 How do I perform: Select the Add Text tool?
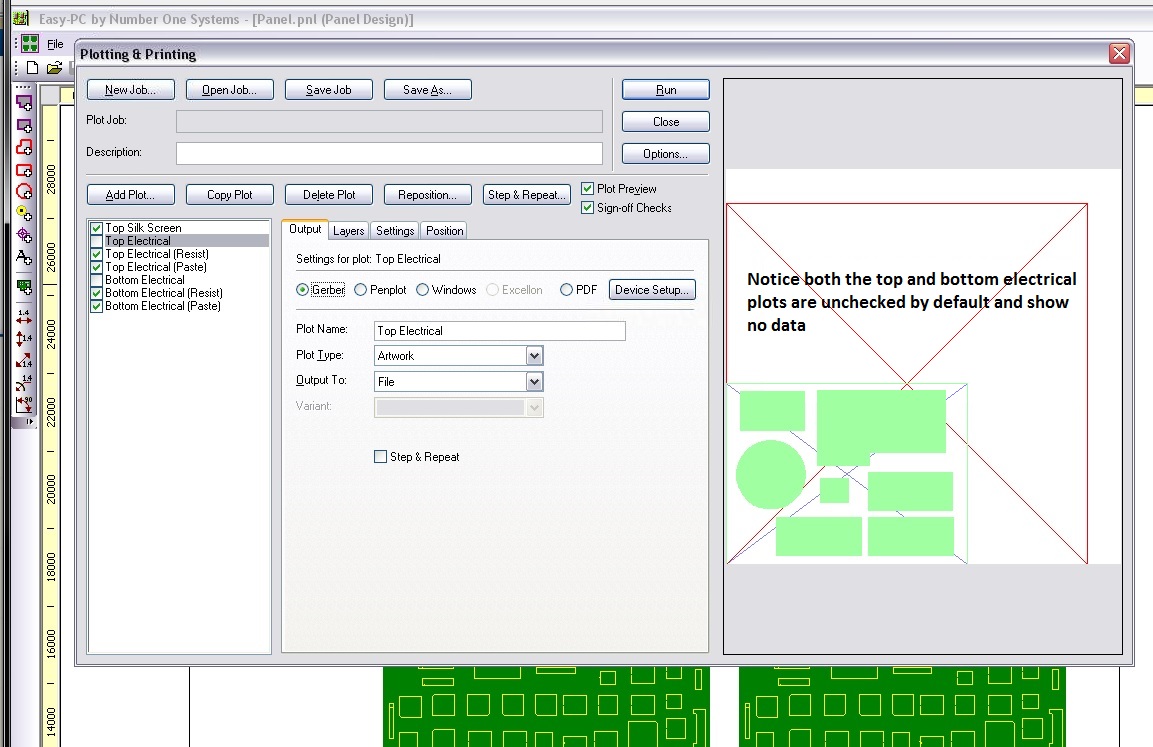(24, 257)
